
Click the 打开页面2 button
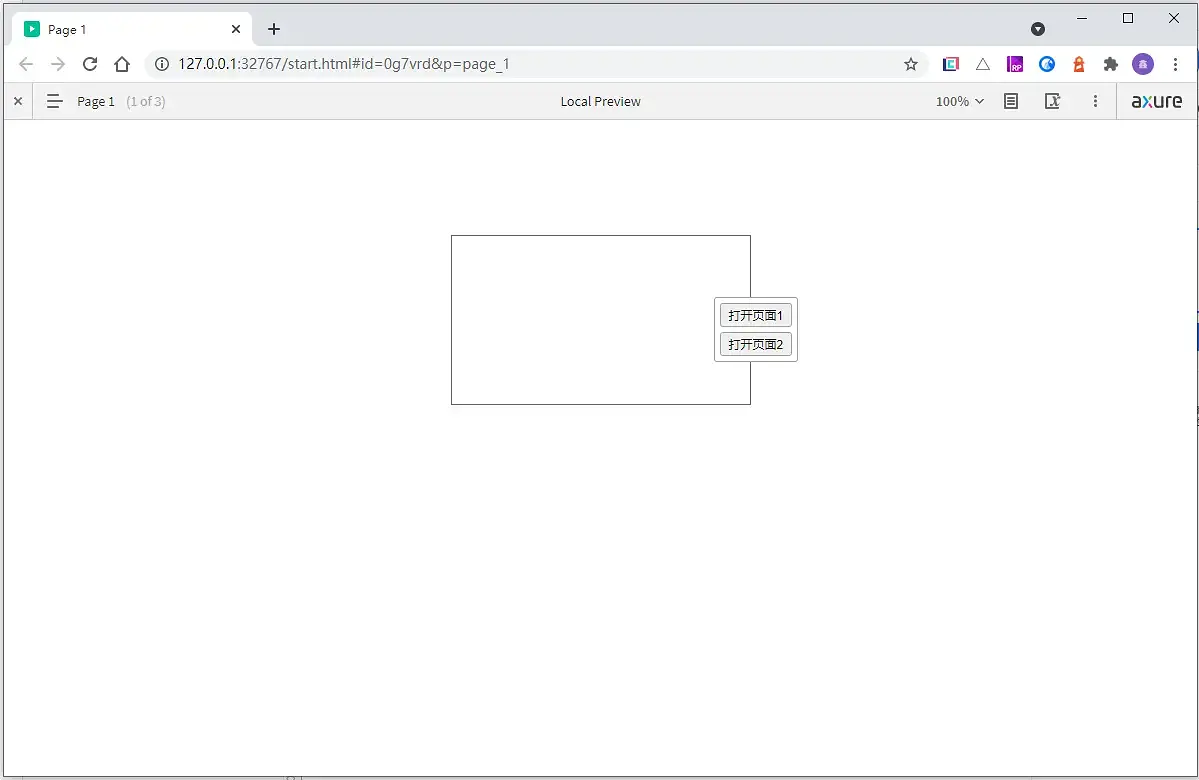pyautogui.click(x=755, y=344)
